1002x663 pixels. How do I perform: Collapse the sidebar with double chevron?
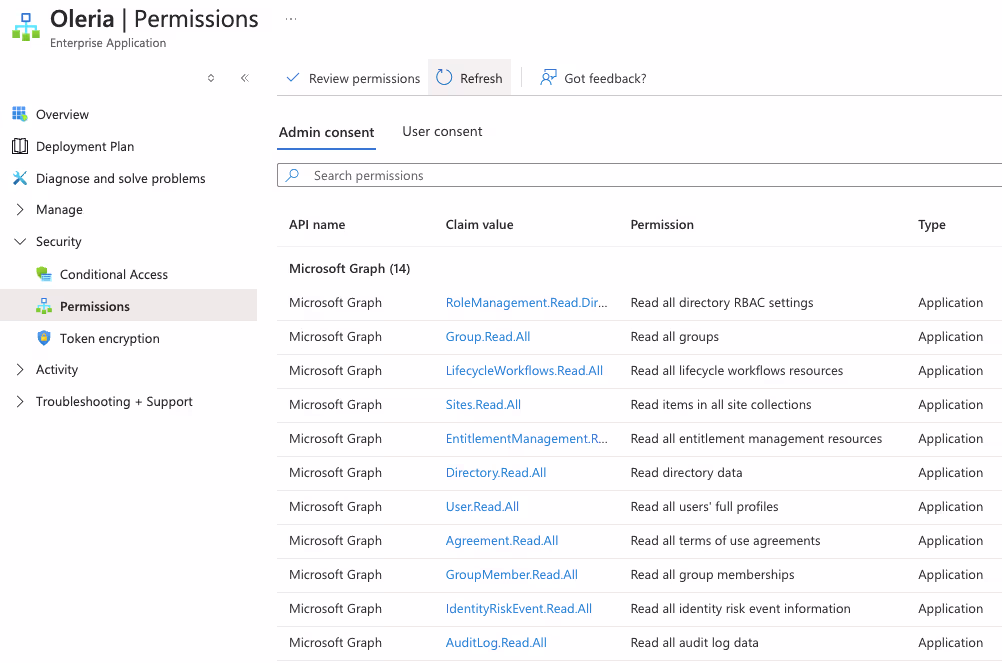point(245,78)
